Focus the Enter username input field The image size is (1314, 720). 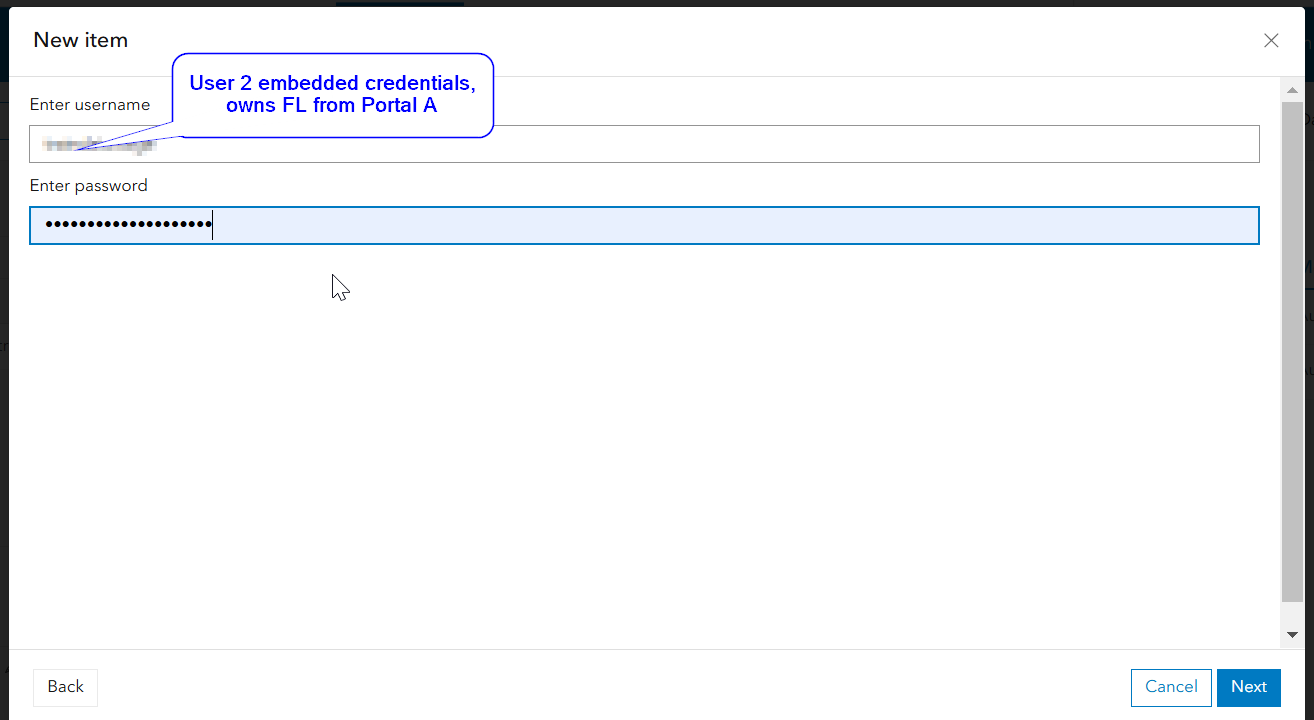pyautogui.click(x=644, y=144)
